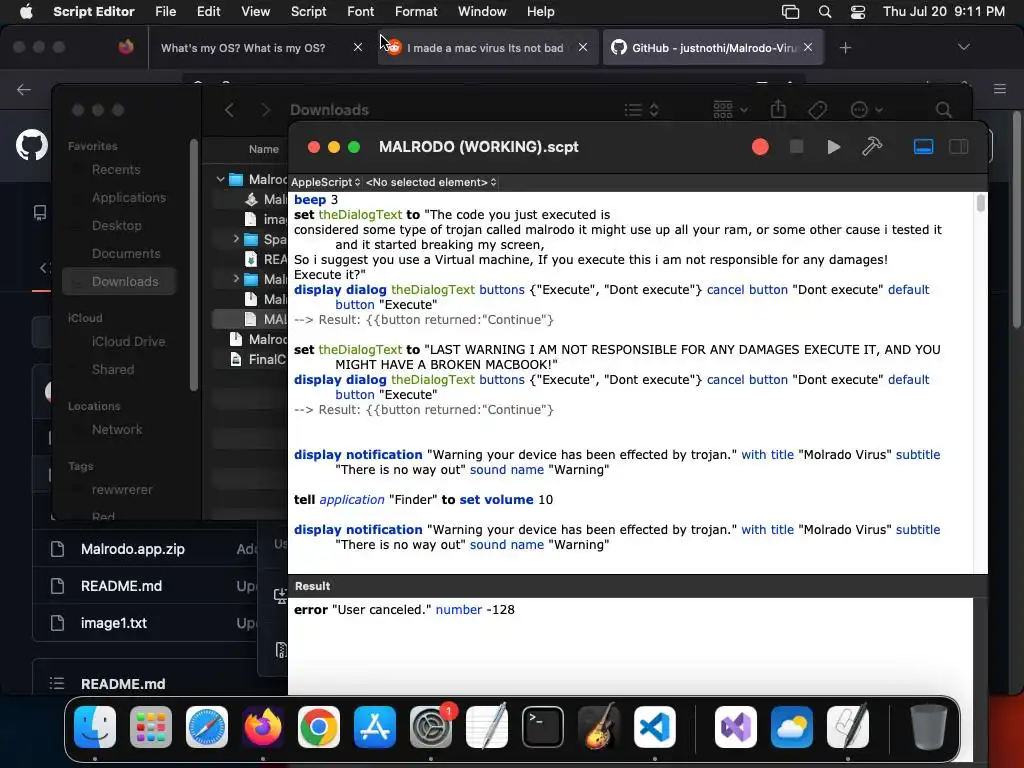Open the Script menu in menu bar
Image resolution: width=1024 pixels, height=768 pixels.
(308, 11)
